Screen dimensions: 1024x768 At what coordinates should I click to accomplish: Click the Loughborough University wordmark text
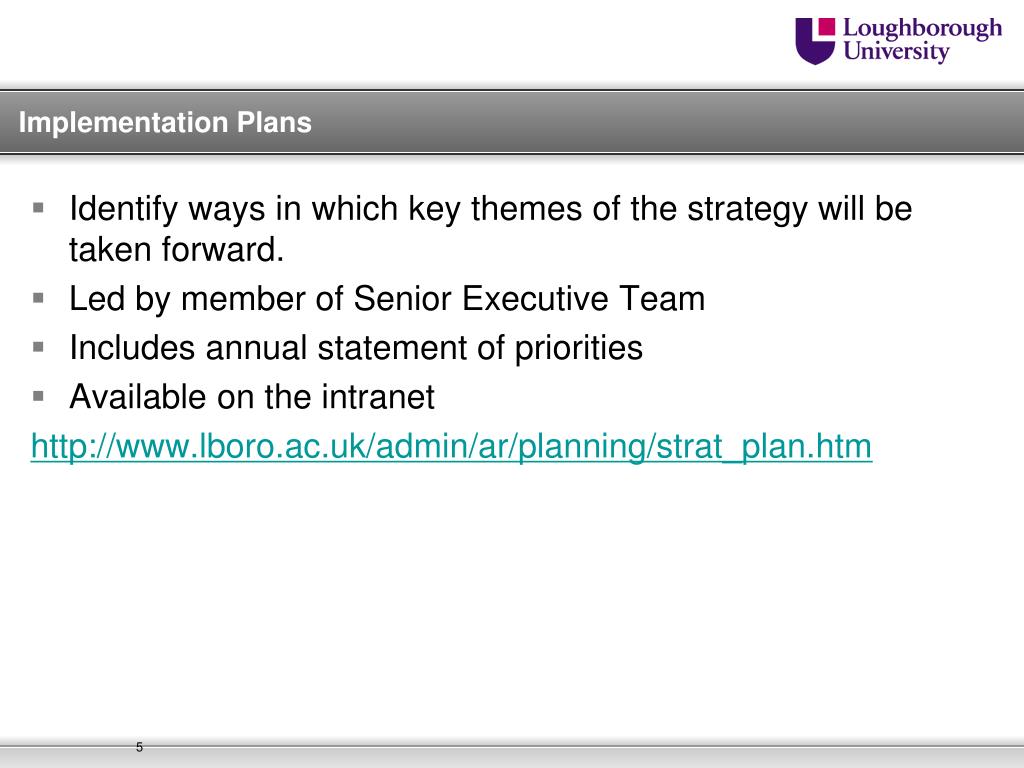[x=922, y=40]
